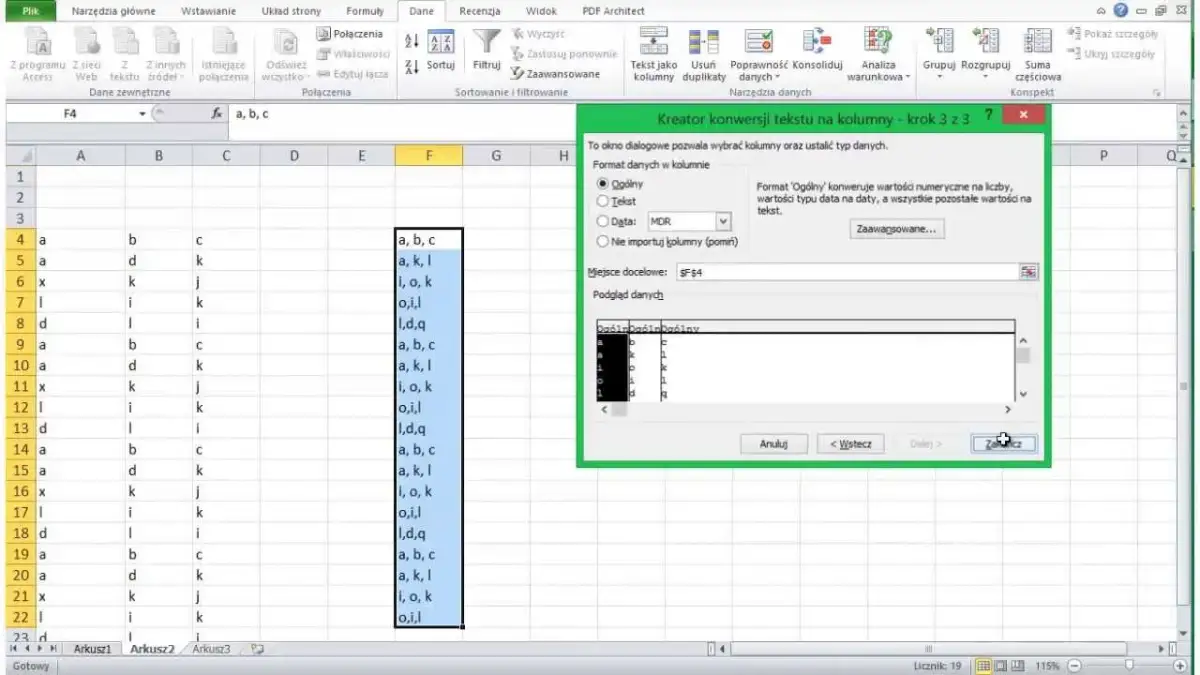Open the MDR date format dropdown
This screenshot has height=675, width=1200.
(723, 221)
